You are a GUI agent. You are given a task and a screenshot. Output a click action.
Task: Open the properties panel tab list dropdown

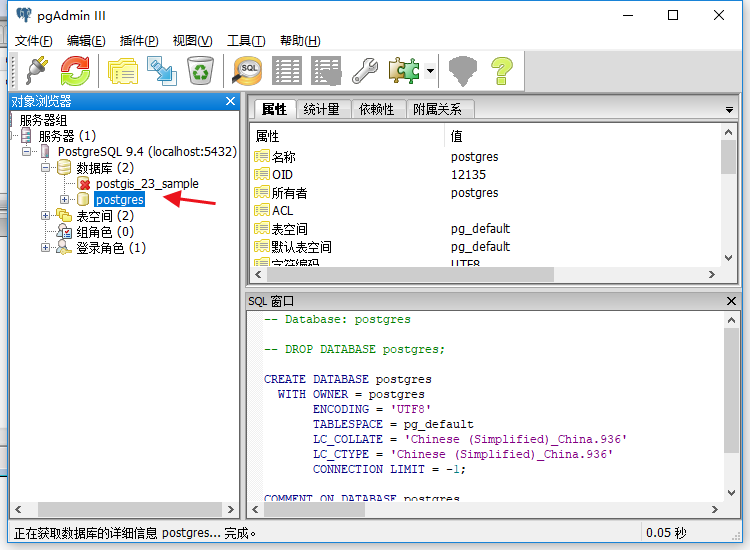tap(729, 110)
